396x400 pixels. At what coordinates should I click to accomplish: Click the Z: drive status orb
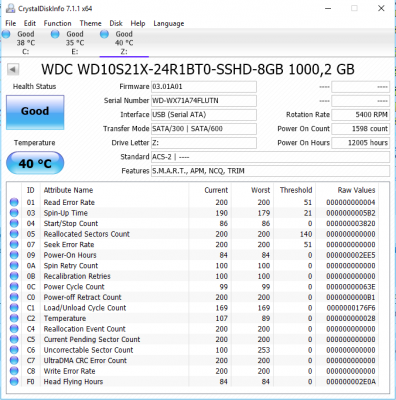(104, 34)
